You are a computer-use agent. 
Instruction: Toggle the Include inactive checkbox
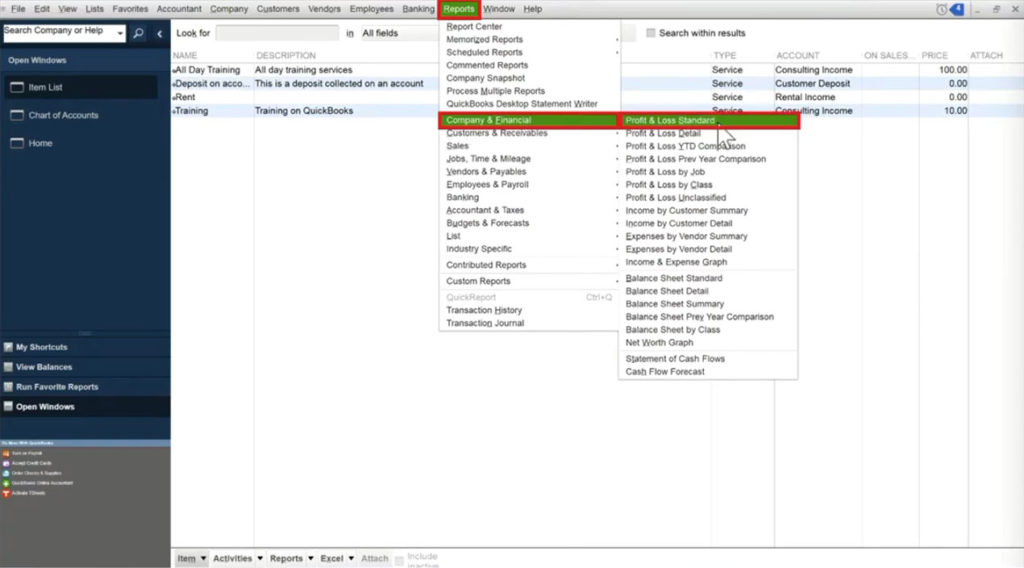[401, 559]
